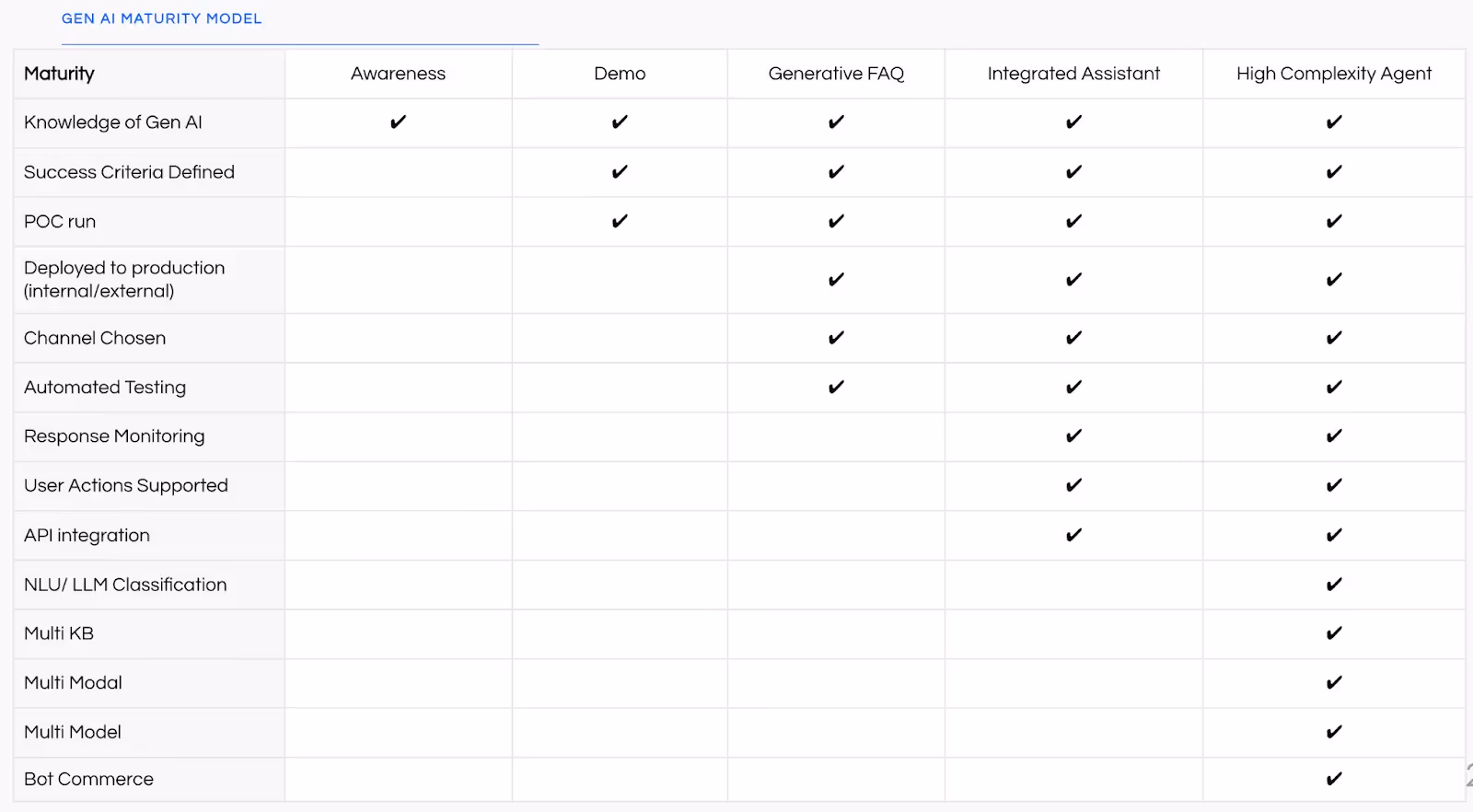This screenshot has width=1473, height=812.
Task: Click Integrated Assistant checkmark for Success Criteria Defined
Action: pos(1073,171)
